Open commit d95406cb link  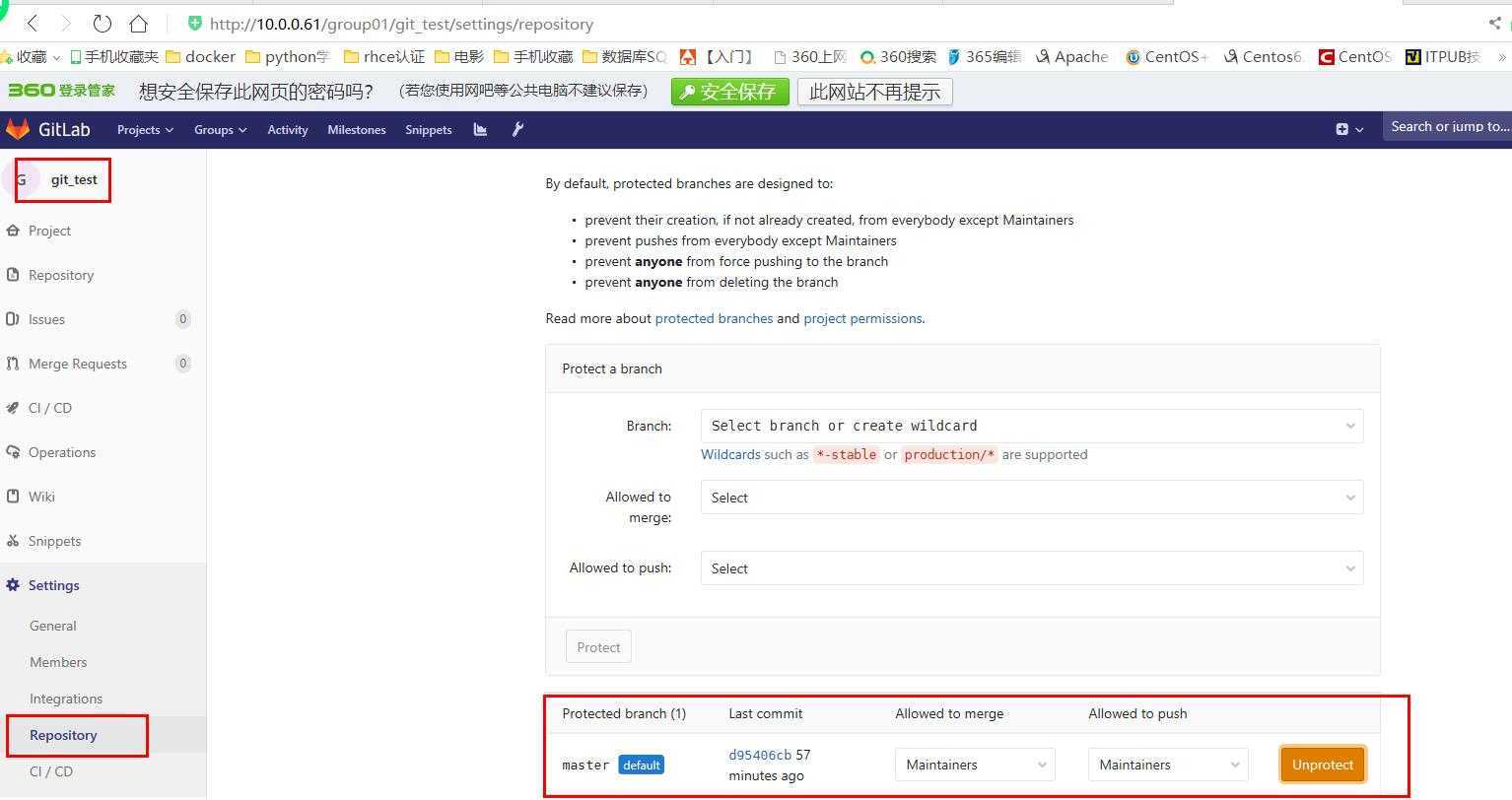pyautogui.click(x=760, y=755)
